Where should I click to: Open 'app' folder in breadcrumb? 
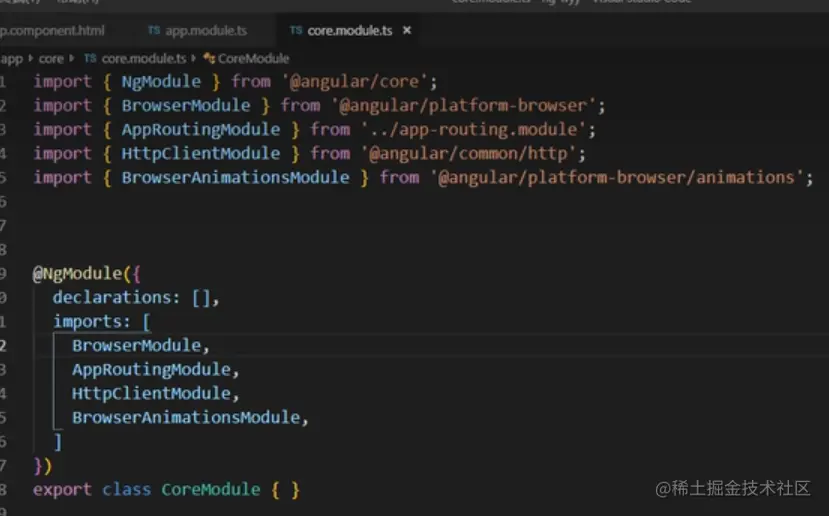[12, 59]
